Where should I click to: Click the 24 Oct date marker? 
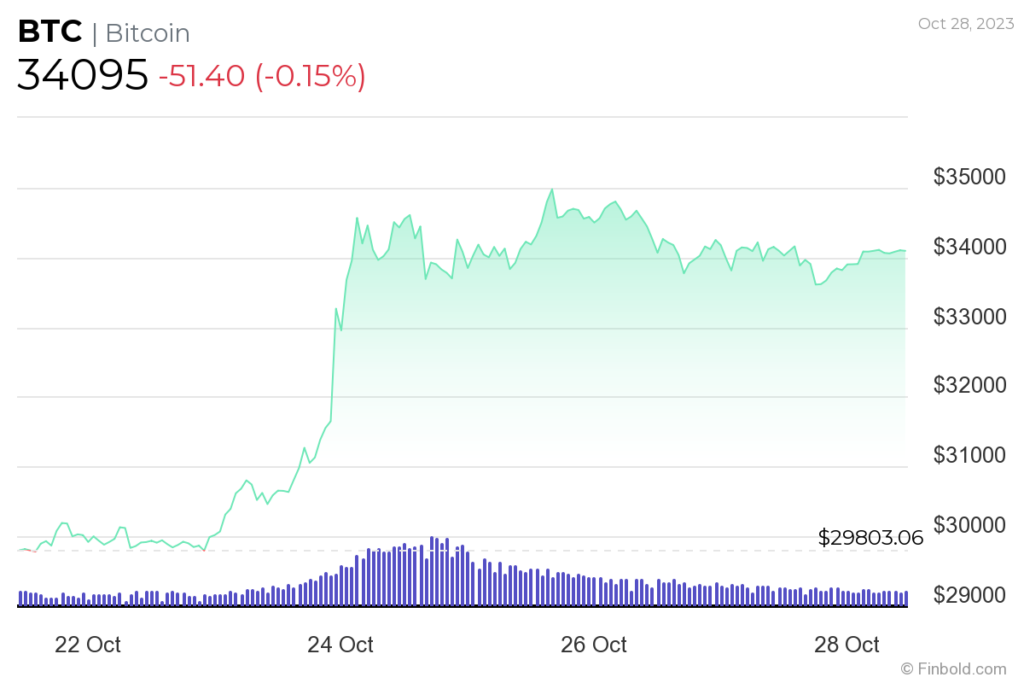pos(341,644)
